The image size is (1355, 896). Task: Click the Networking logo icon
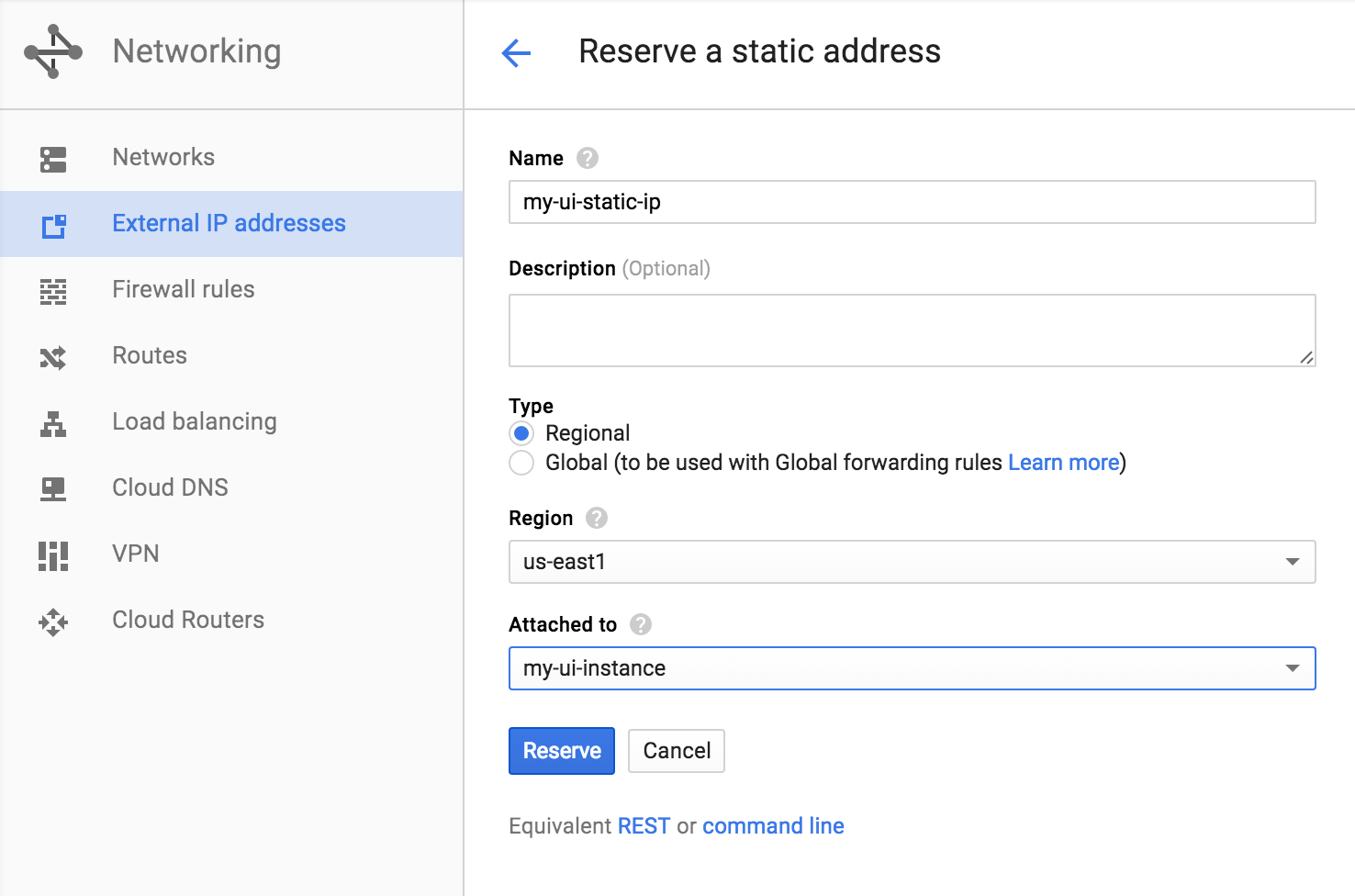53,51
